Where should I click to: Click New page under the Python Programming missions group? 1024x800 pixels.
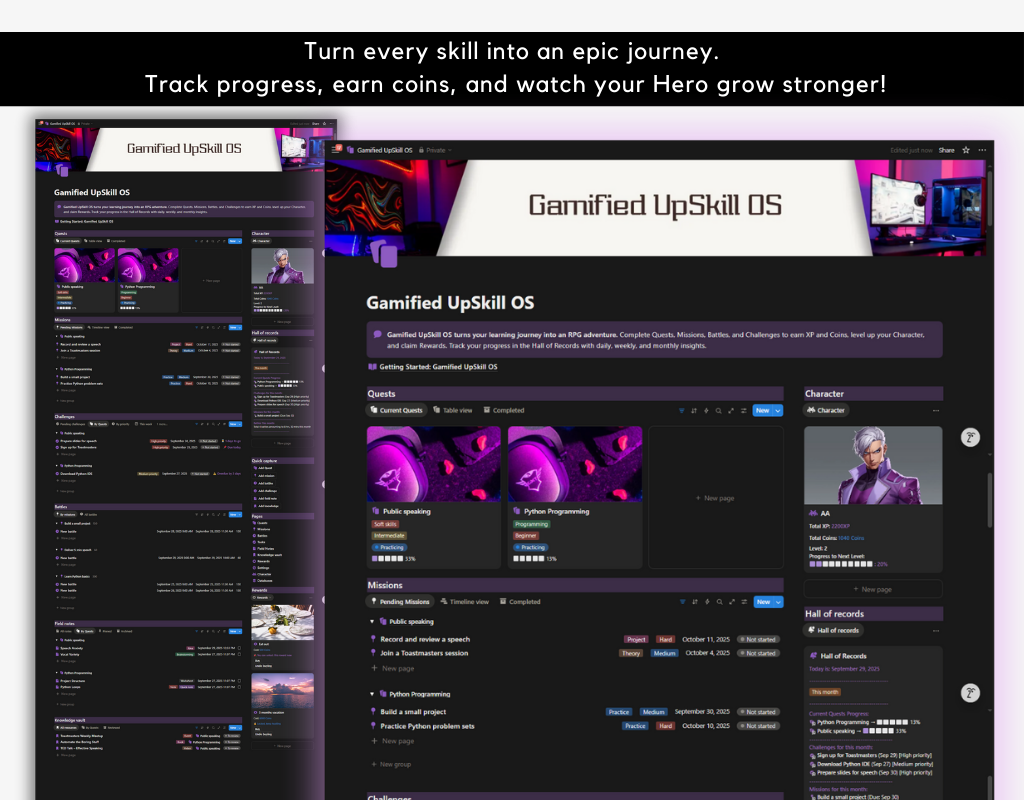click(x=392, y=741)
